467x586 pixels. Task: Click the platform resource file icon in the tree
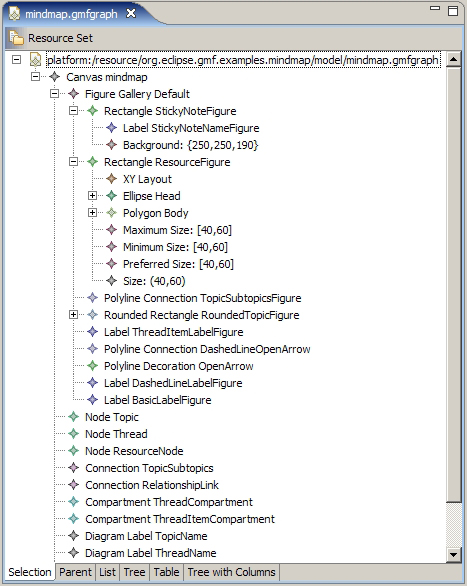click(x=35, y=60)
